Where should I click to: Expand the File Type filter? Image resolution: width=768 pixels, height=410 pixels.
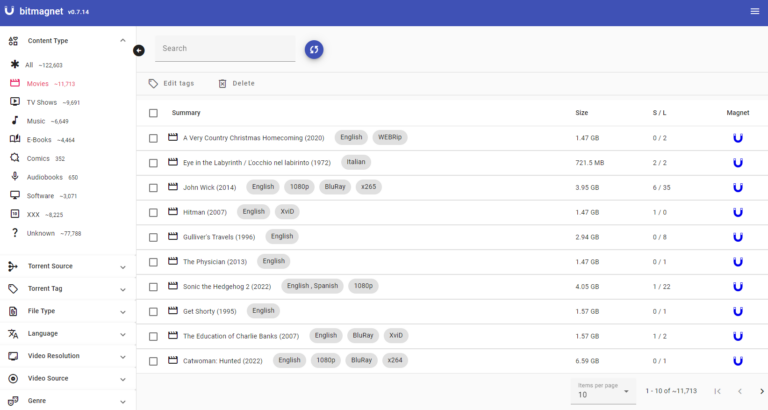(x=68, y=311)
